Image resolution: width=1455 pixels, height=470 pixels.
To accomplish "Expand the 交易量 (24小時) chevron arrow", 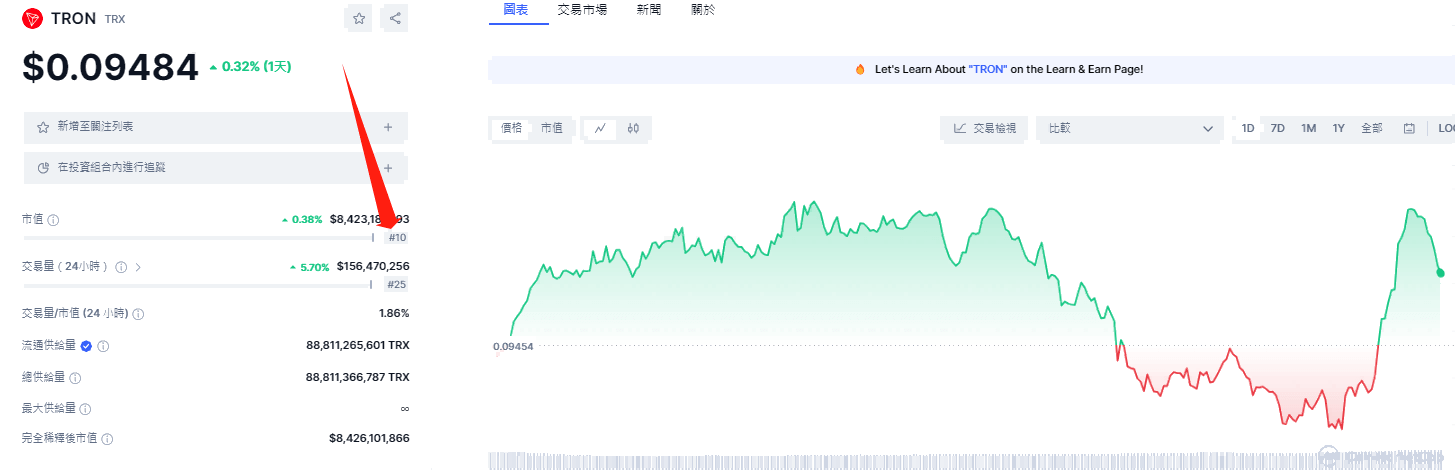I will (x=138, y=267).
